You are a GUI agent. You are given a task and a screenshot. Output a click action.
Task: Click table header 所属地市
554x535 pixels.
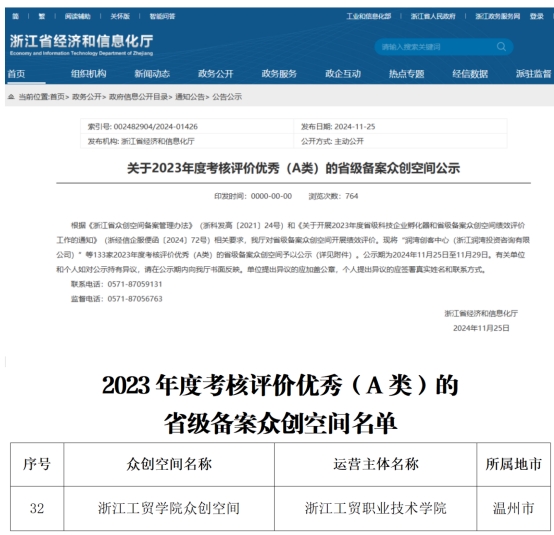(513, 464)
